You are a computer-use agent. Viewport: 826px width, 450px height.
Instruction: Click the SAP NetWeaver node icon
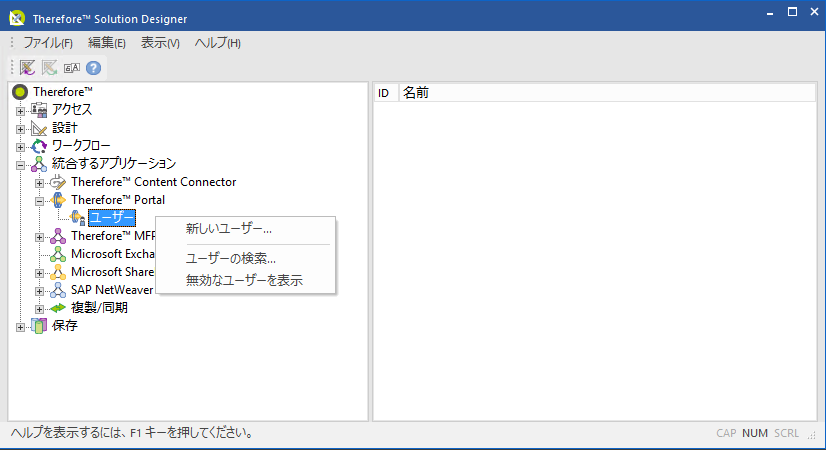(58, 290)
